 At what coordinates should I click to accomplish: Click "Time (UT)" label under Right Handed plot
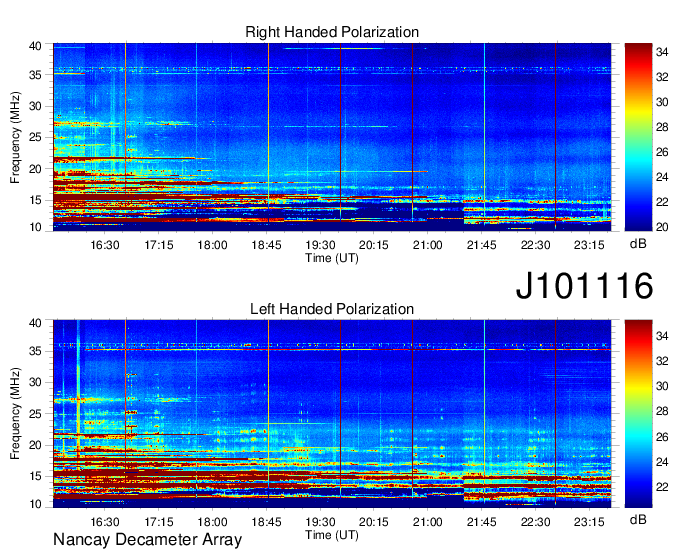pyautogui.click(x=332, y=258)
